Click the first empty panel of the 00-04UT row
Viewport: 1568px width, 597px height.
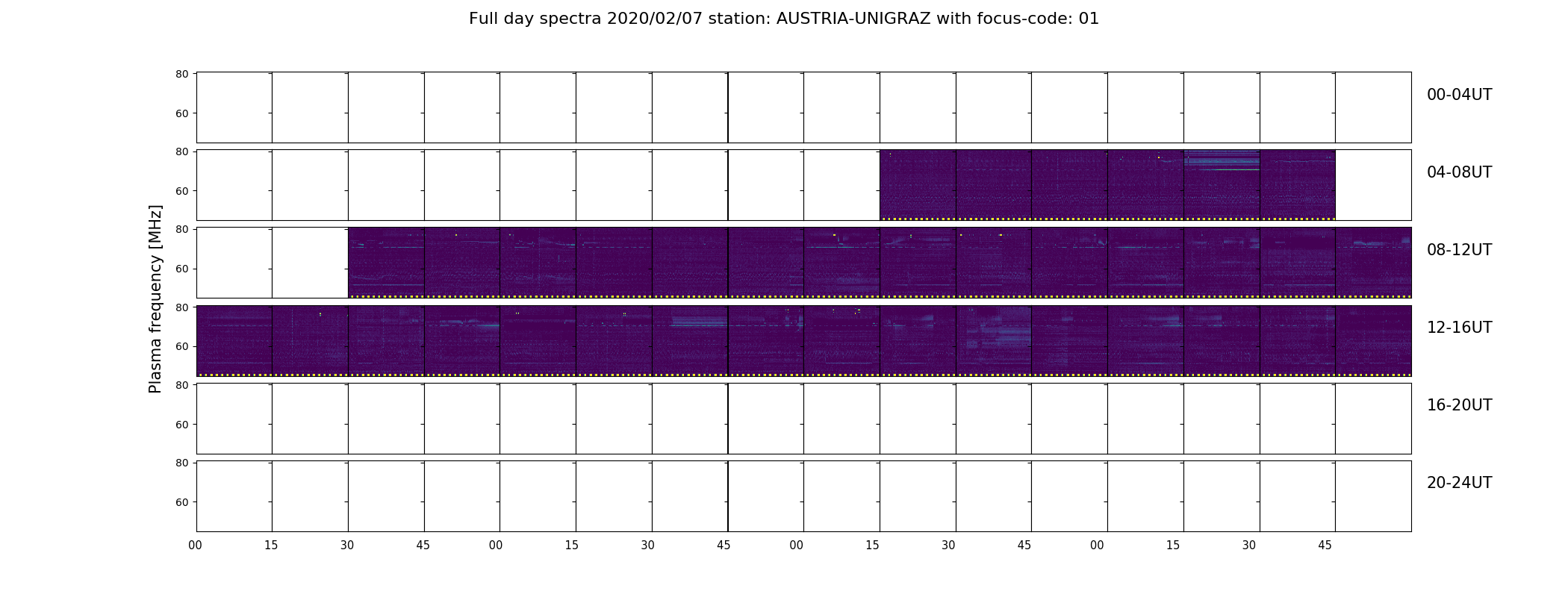234,107
